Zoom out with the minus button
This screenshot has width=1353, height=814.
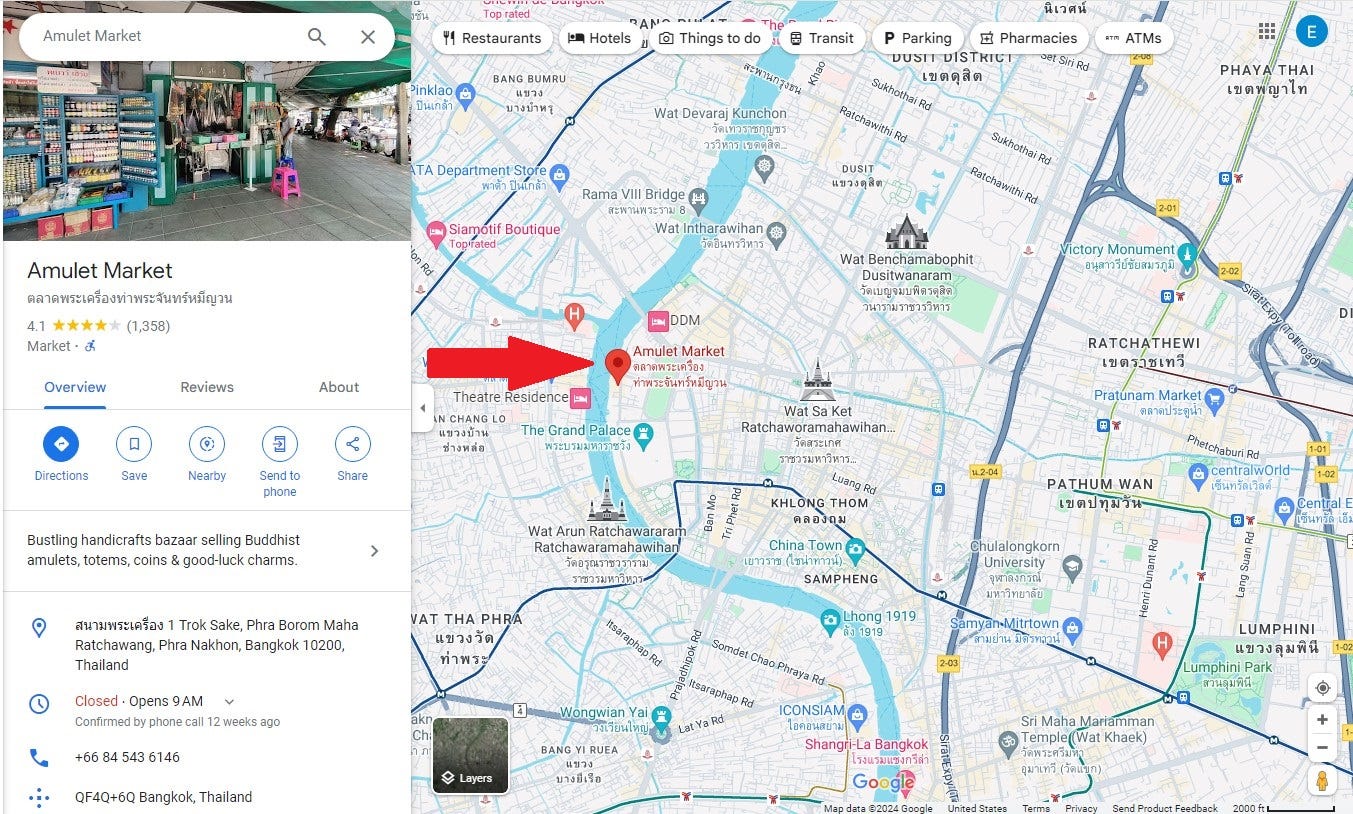point(1322,748)
